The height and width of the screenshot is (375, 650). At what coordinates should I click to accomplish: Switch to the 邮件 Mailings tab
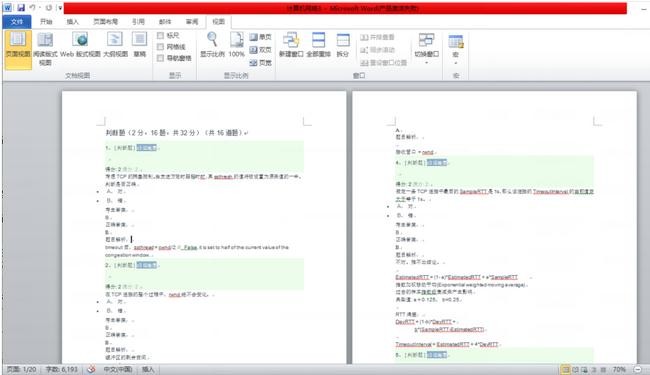(x=165, y=22)
